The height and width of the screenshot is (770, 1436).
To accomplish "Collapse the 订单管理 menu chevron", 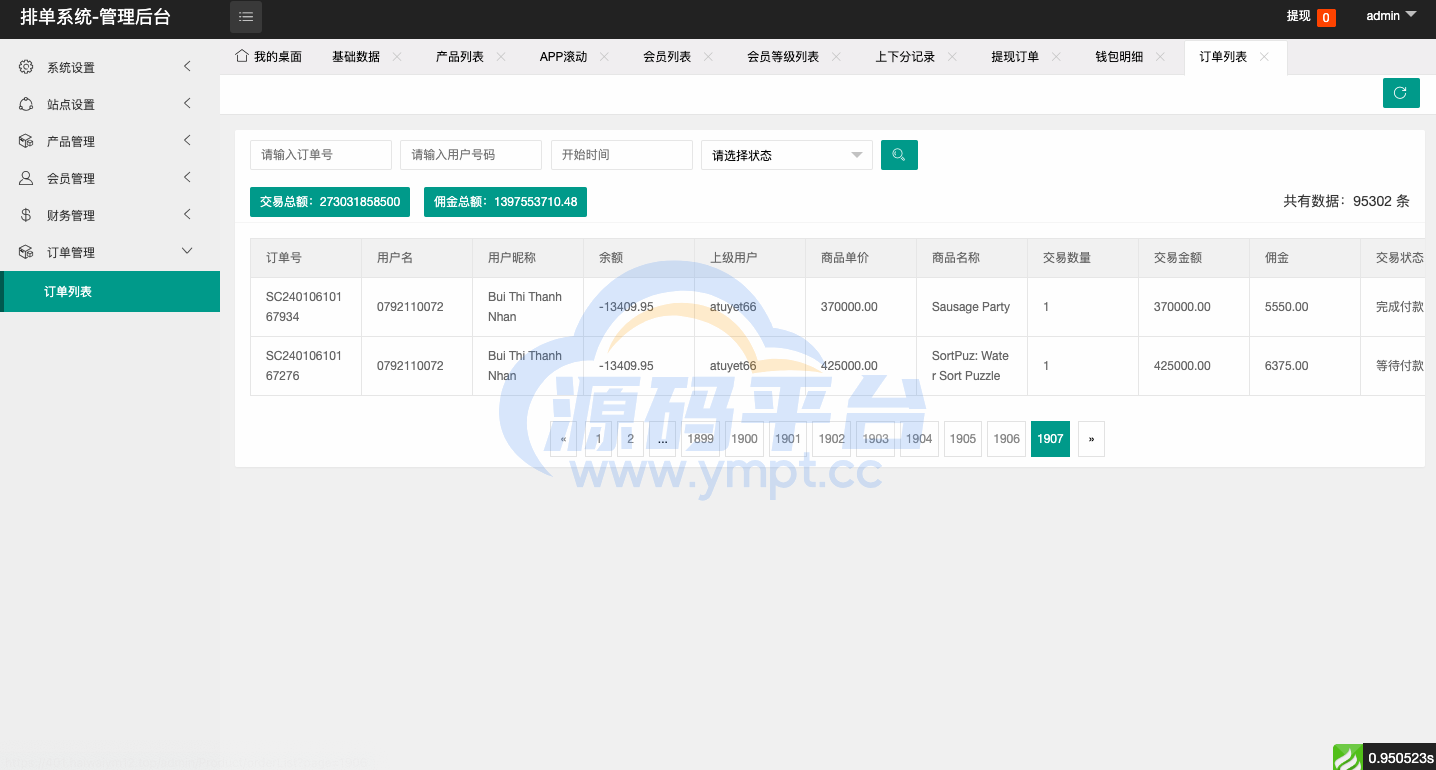I will click(187, 252).
